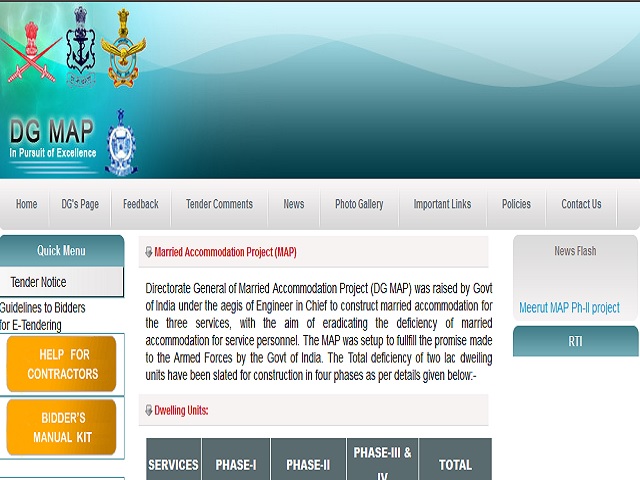Open Guidelines to Bidders for E-Tendering
Screen dimensions: 640x480
[42, 316]
